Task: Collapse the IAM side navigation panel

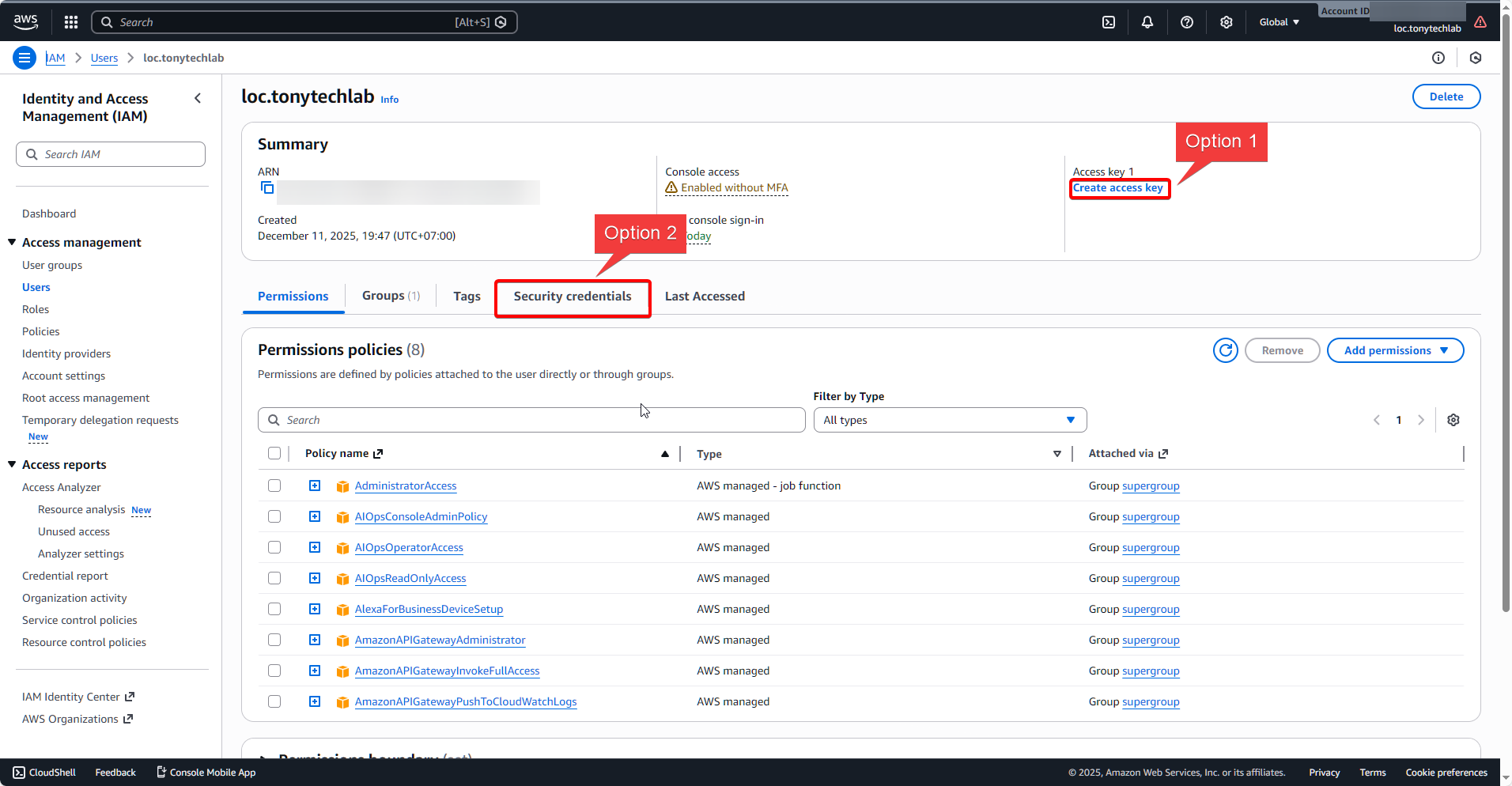Action: 198,99
